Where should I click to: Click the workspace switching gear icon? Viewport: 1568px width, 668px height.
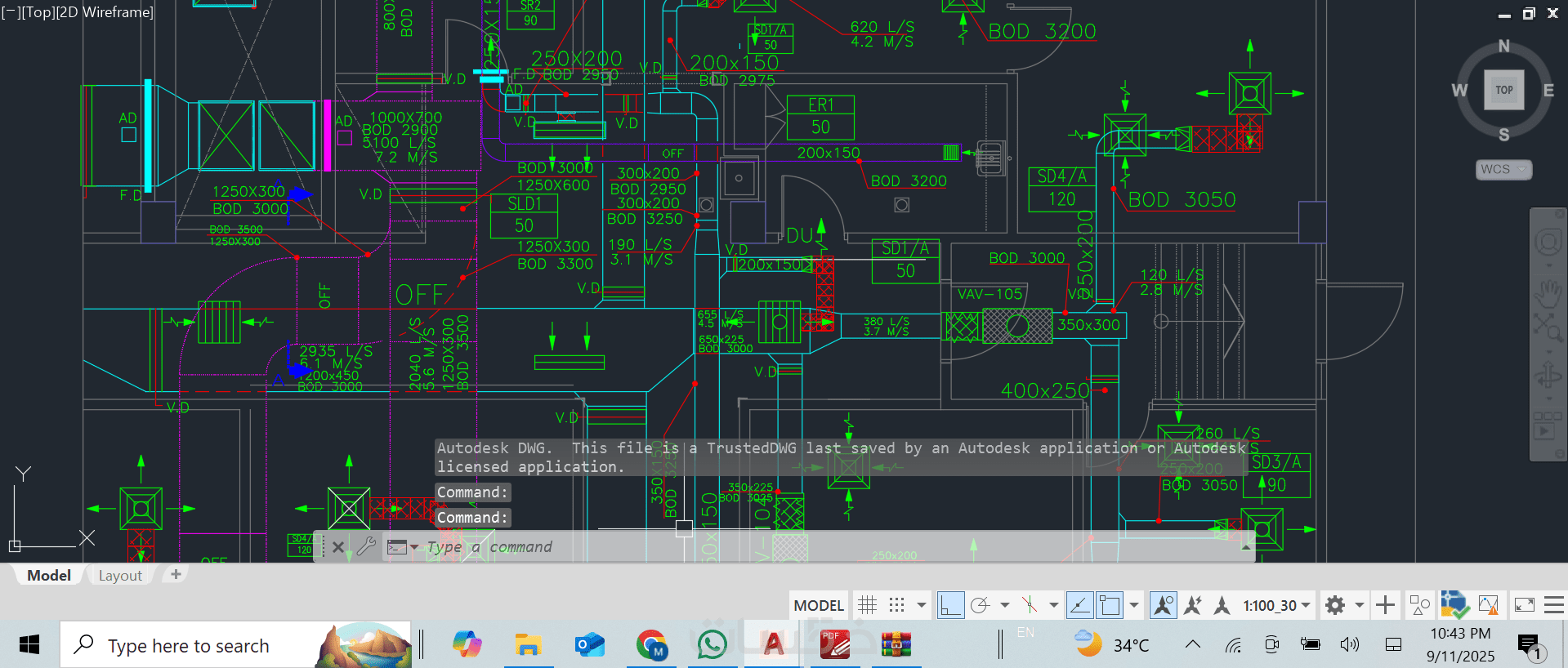coord(1335,605)
